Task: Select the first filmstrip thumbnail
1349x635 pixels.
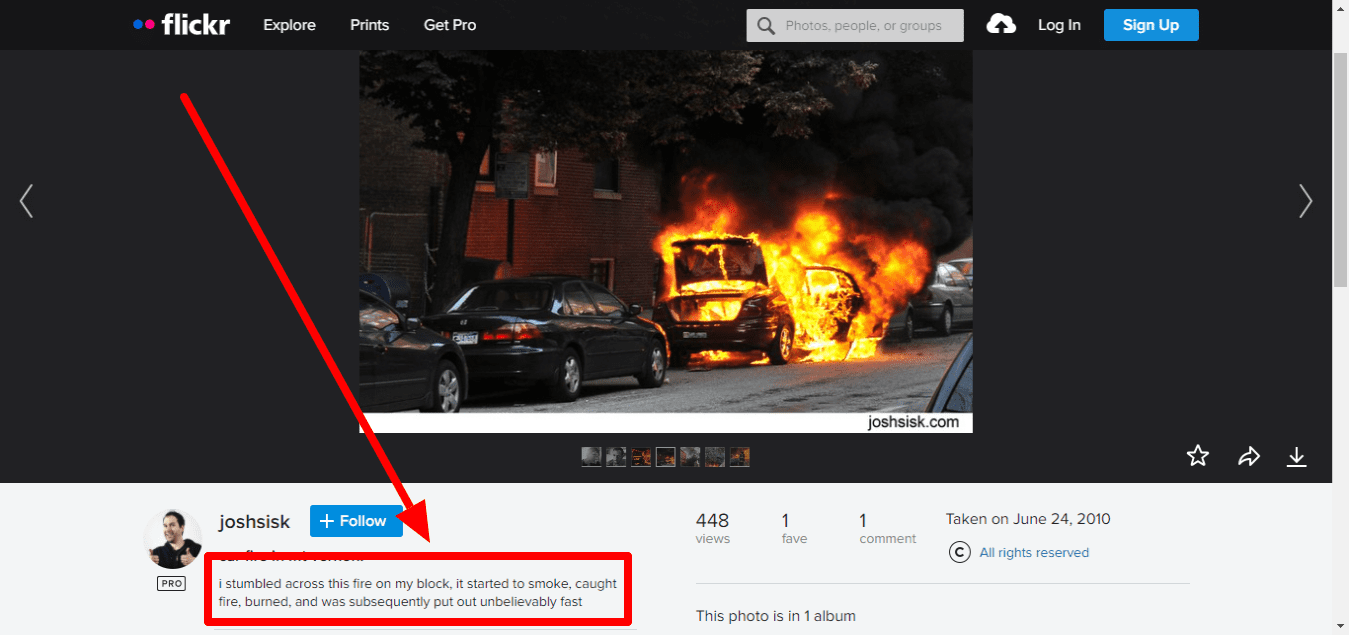Action: coord(591,457)
